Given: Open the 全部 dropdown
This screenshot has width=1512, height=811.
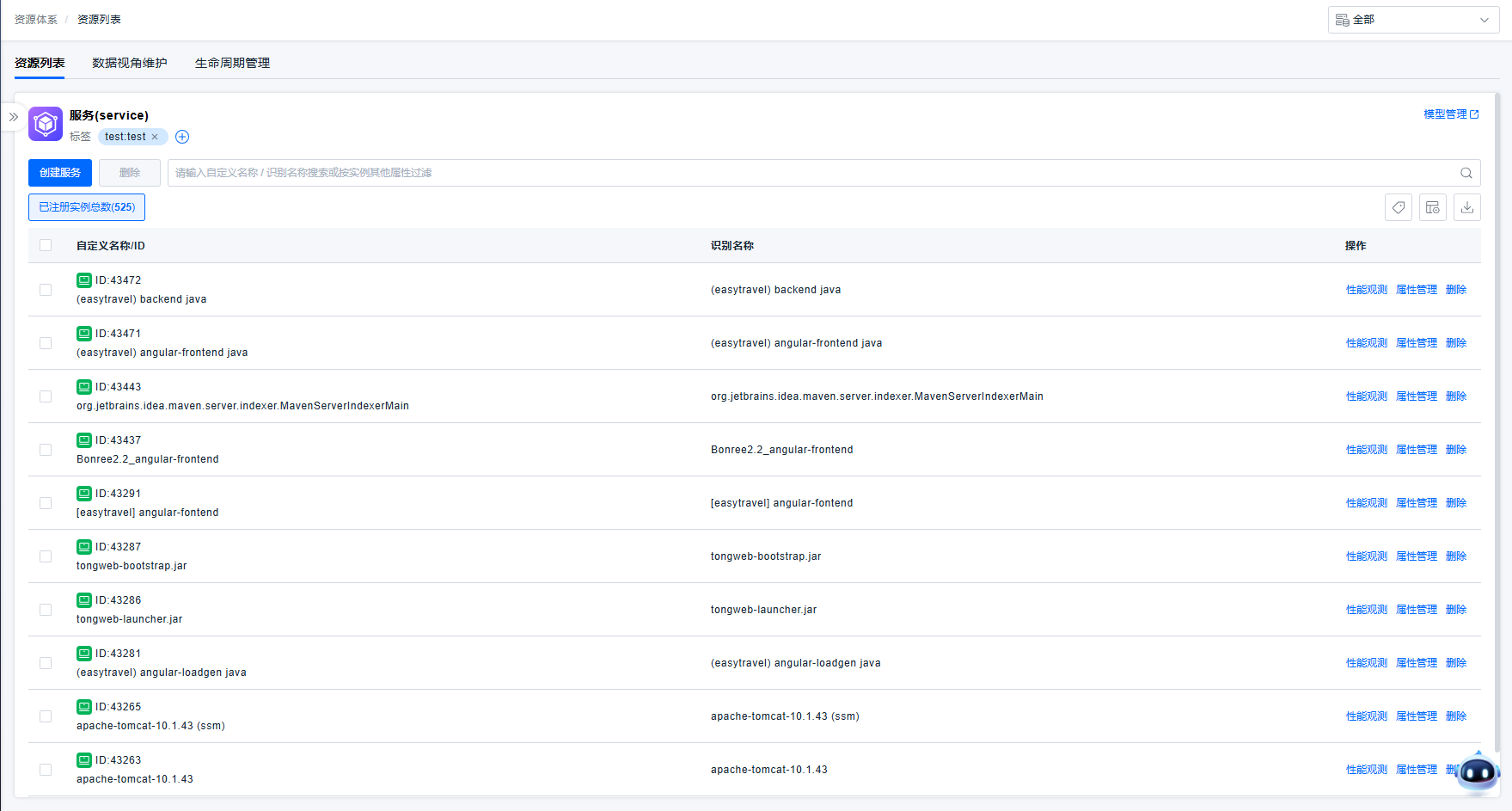Looking at the screenshot, I should coord(1412,20).
